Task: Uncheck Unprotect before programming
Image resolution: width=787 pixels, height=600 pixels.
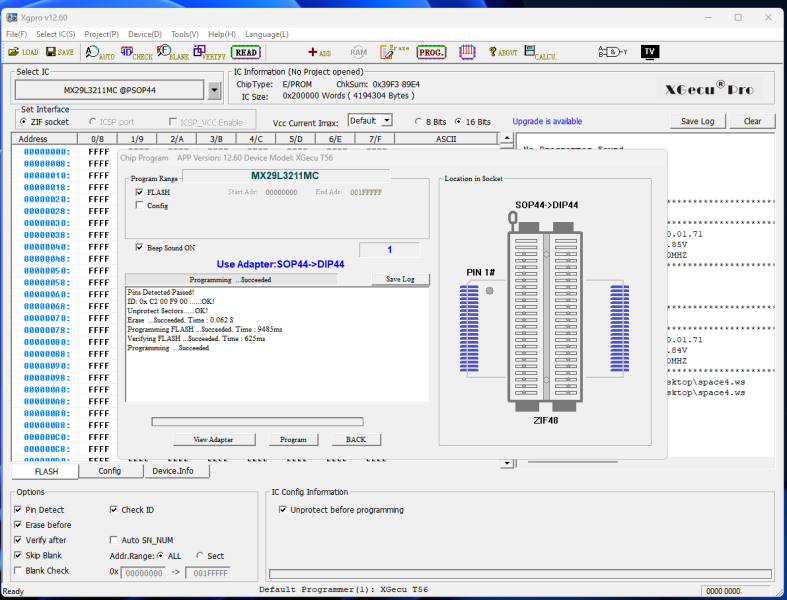Action: tap(283, 510)
